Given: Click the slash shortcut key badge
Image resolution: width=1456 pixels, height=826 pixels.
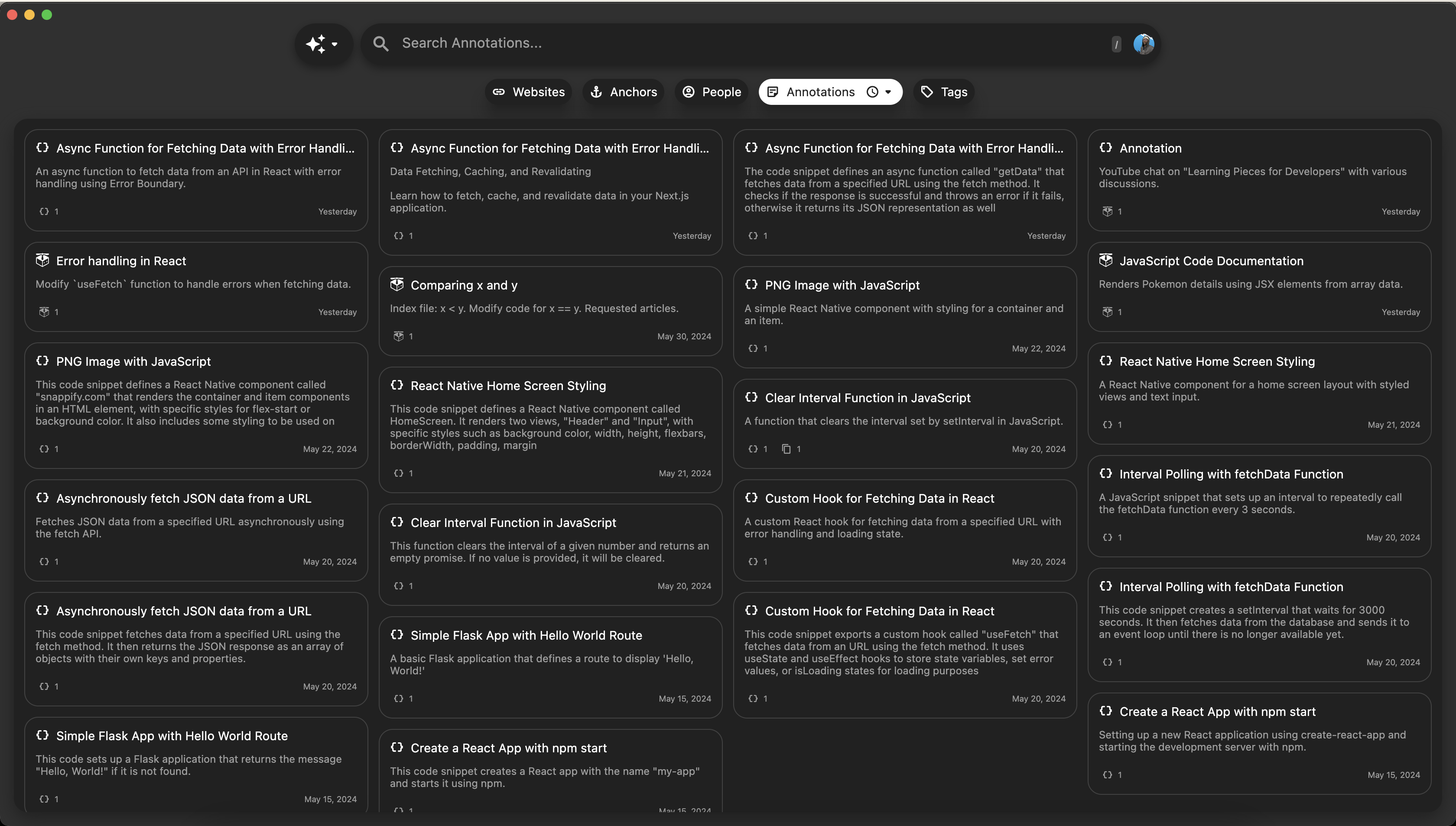Looking at the screenshot, I should 1116,44.
